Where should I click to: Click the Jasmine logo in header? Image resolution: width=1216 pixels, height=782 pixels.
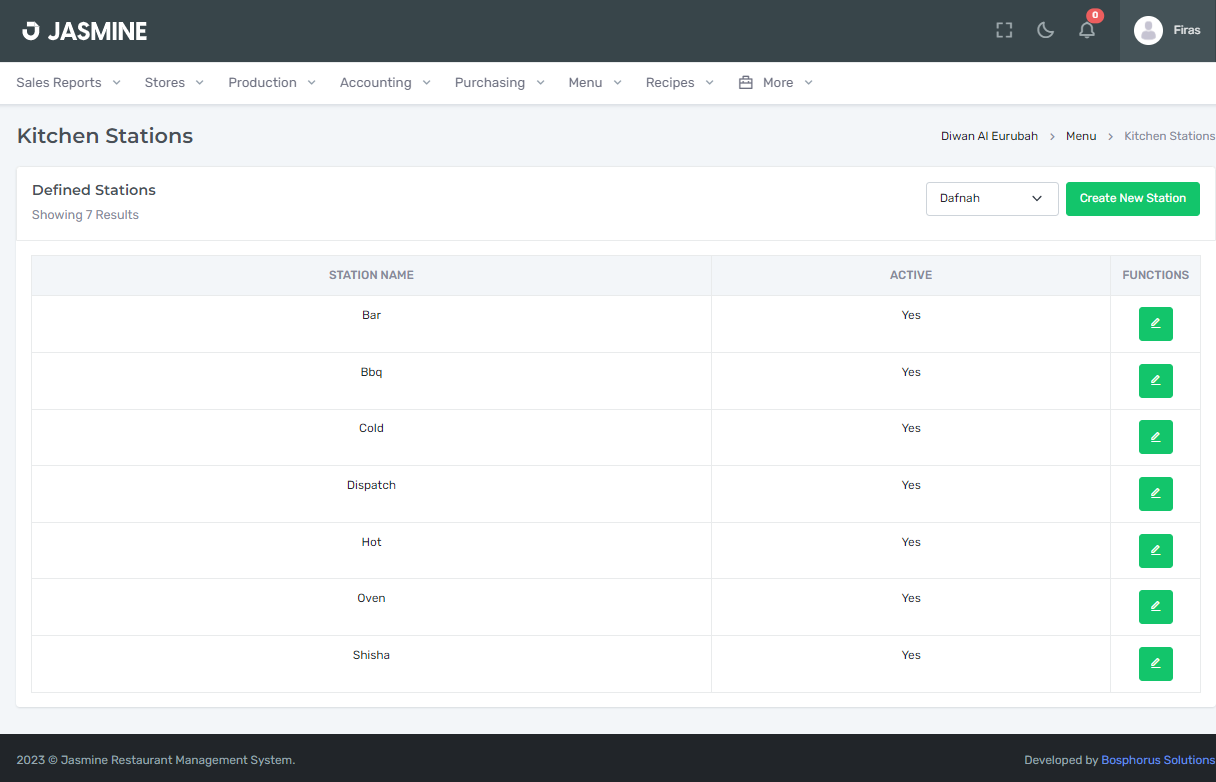85,31
